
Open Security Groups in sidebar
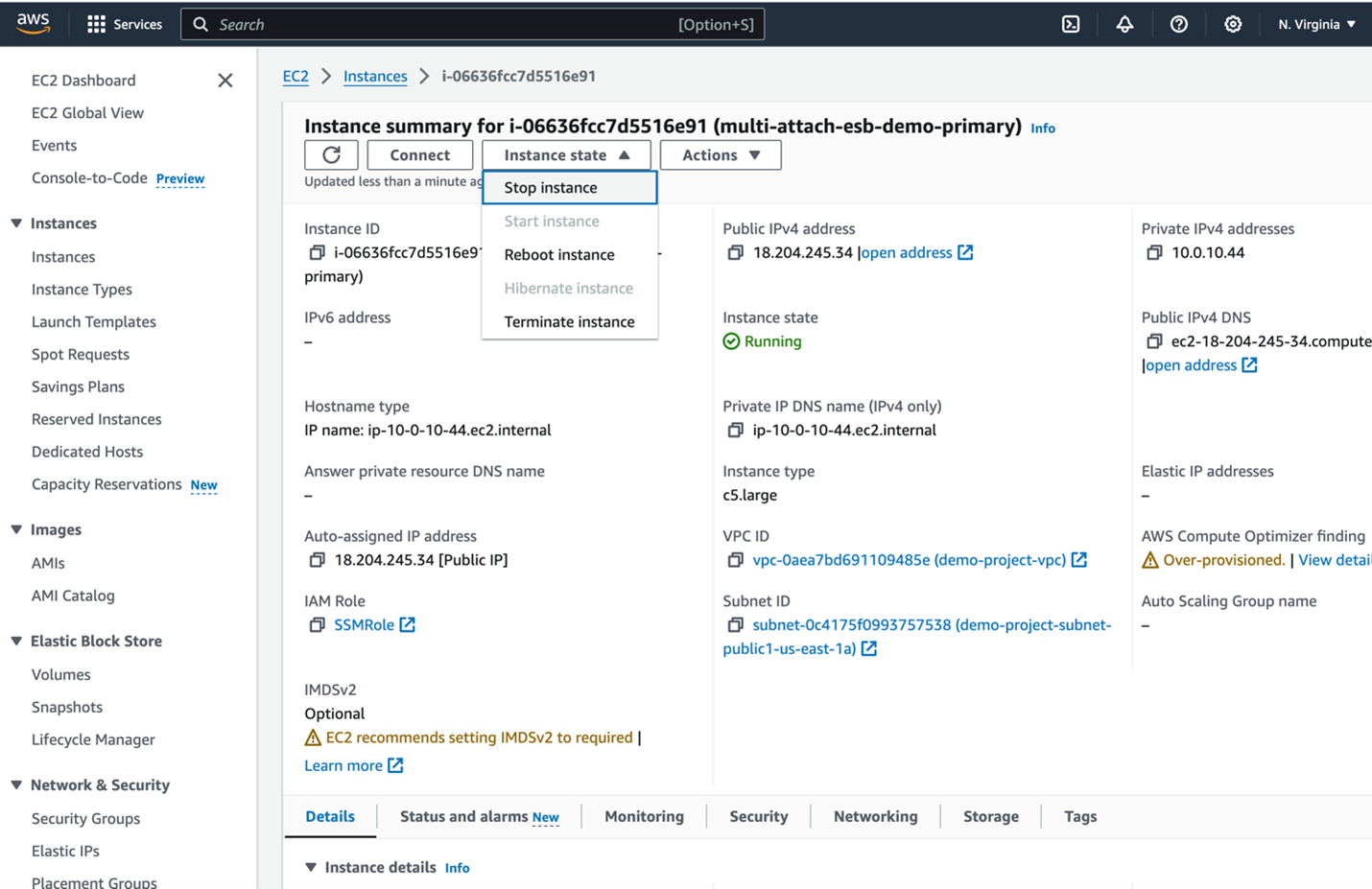coord(85,818)
